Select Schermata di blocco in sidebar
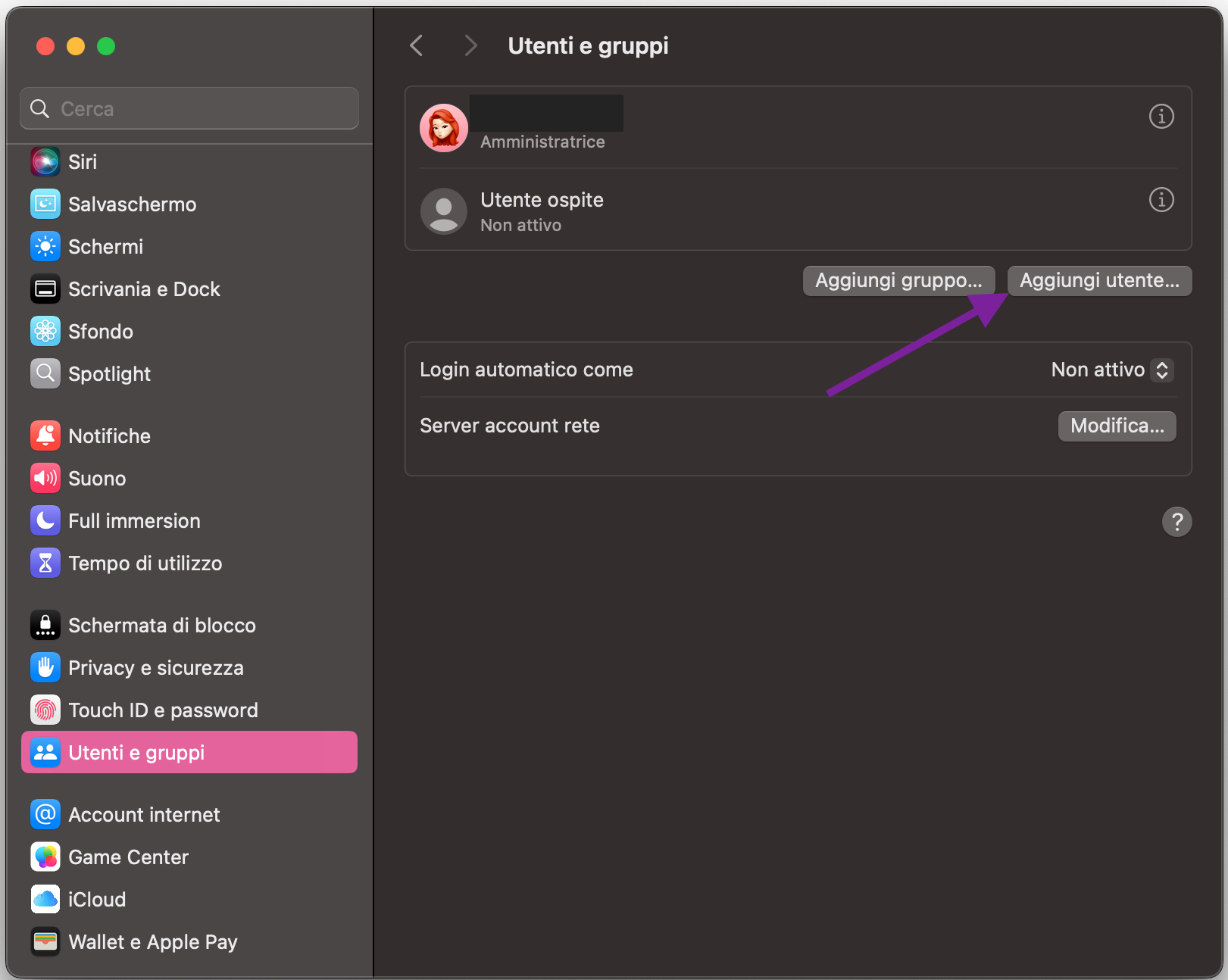This screenshot has height=980, width=1228. [161, 625]
